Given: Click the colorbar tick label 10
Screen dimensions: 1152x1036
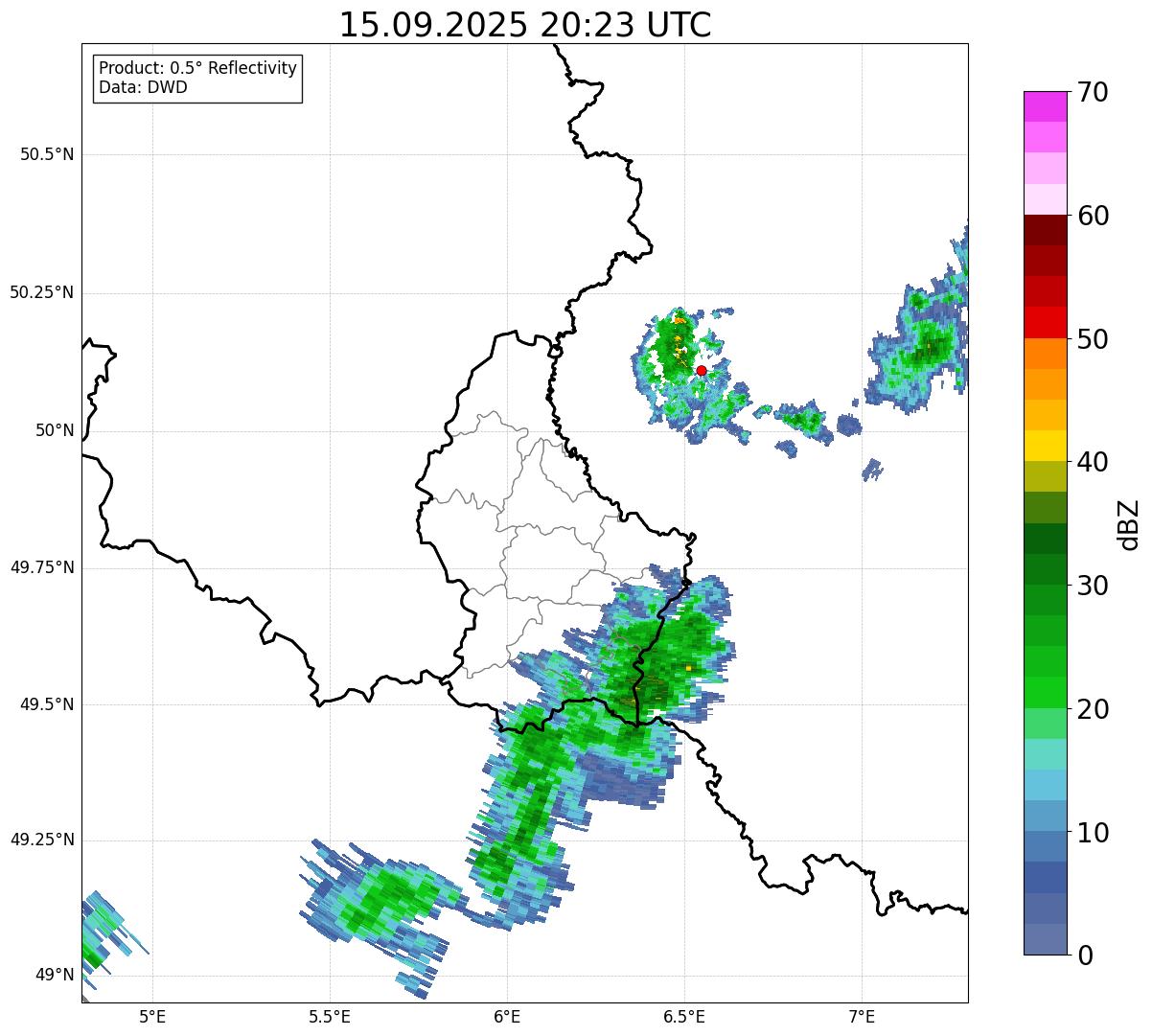Looking at the screenshot, I should tap(1093, 833).
